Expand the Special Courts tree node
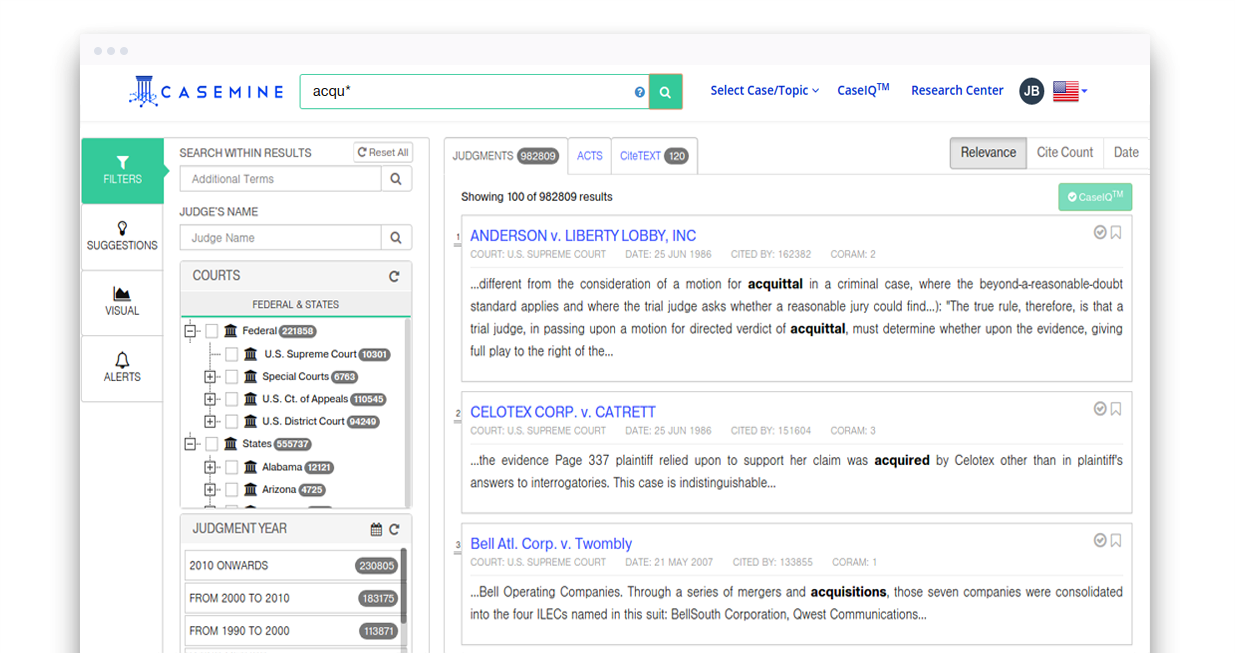 (x=209, y=377)
